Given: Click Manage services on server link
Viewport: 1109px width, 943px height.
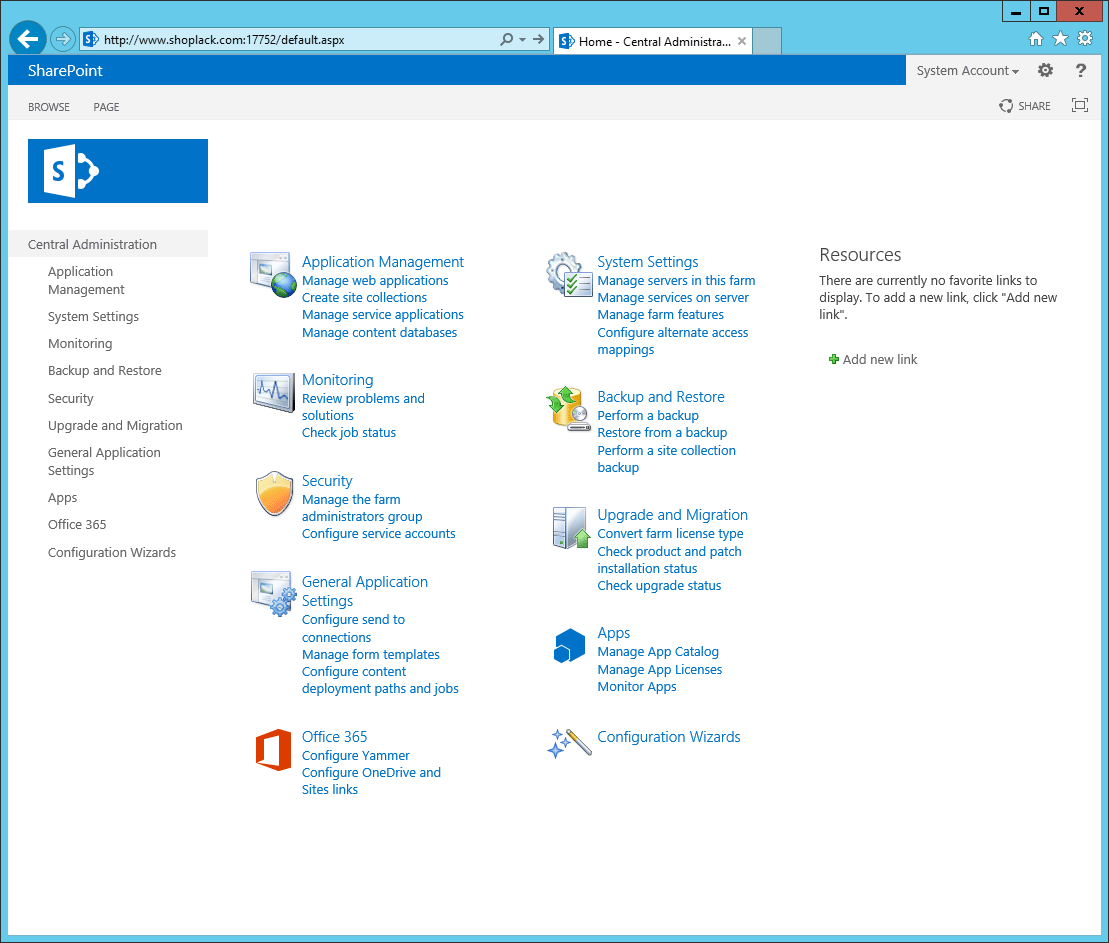Looking at the screenshot, I should (x=673, y=297).
